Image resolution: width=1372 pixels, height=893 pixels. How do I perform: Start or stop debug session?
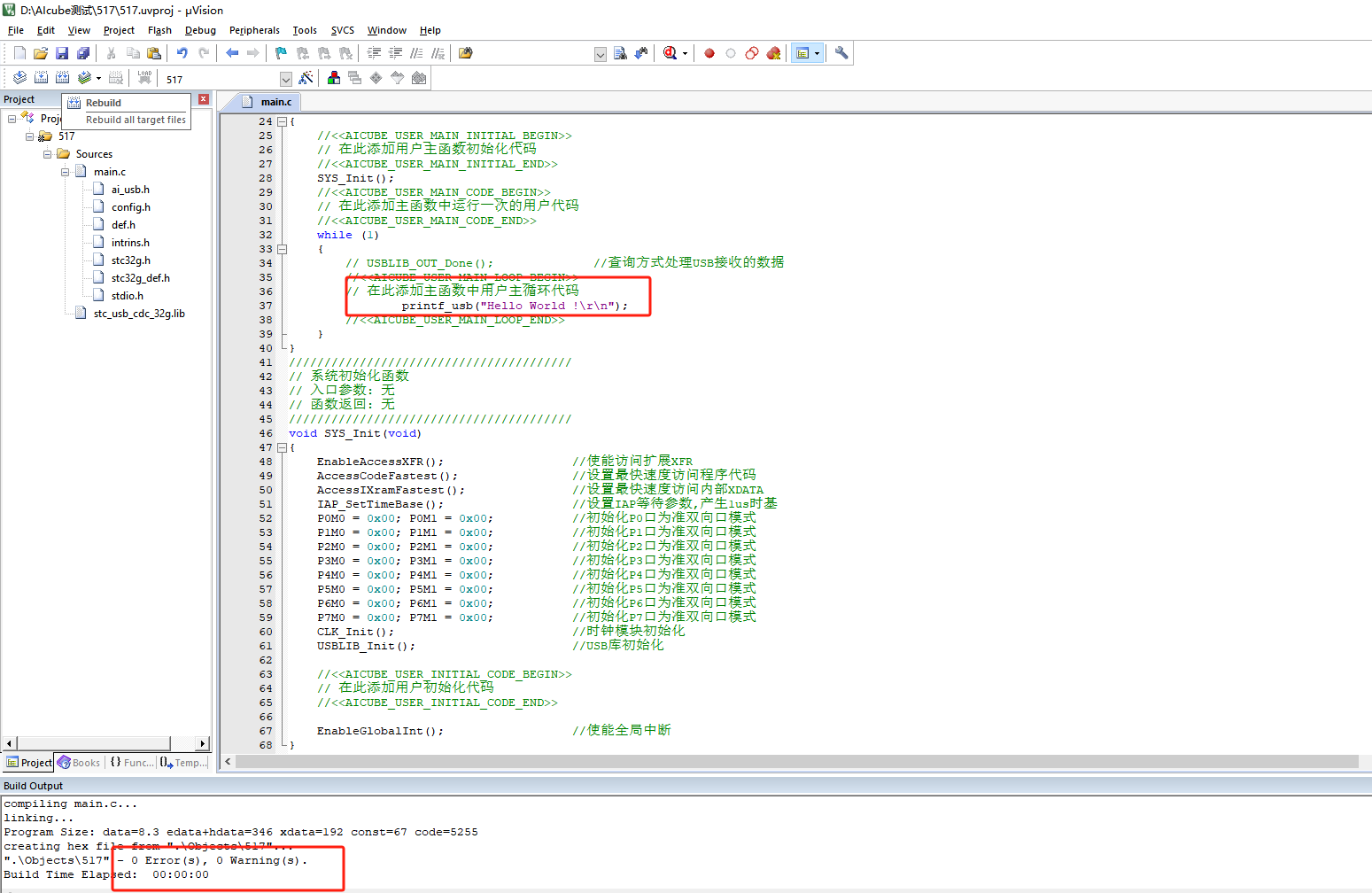670,53
